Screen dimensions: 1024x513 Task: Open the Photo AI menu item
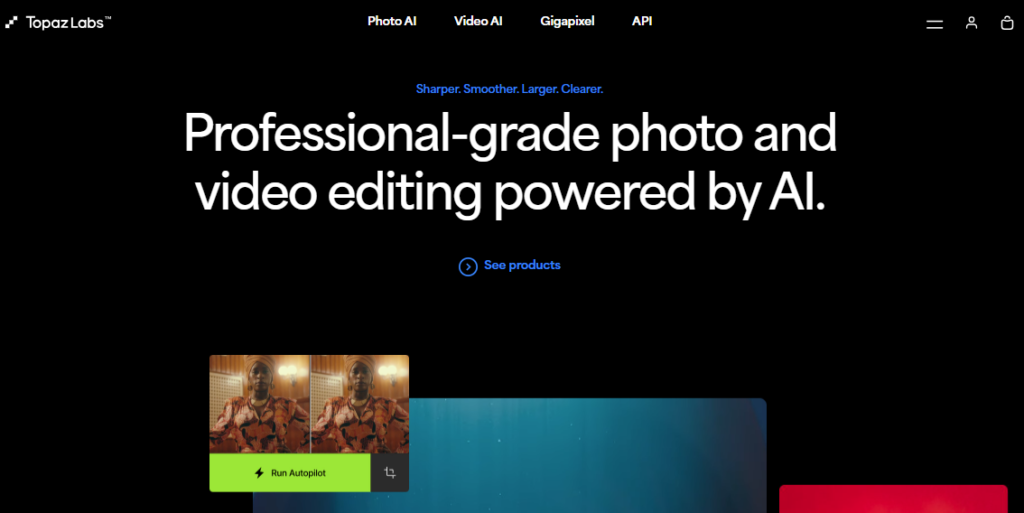tap(392, 21)
